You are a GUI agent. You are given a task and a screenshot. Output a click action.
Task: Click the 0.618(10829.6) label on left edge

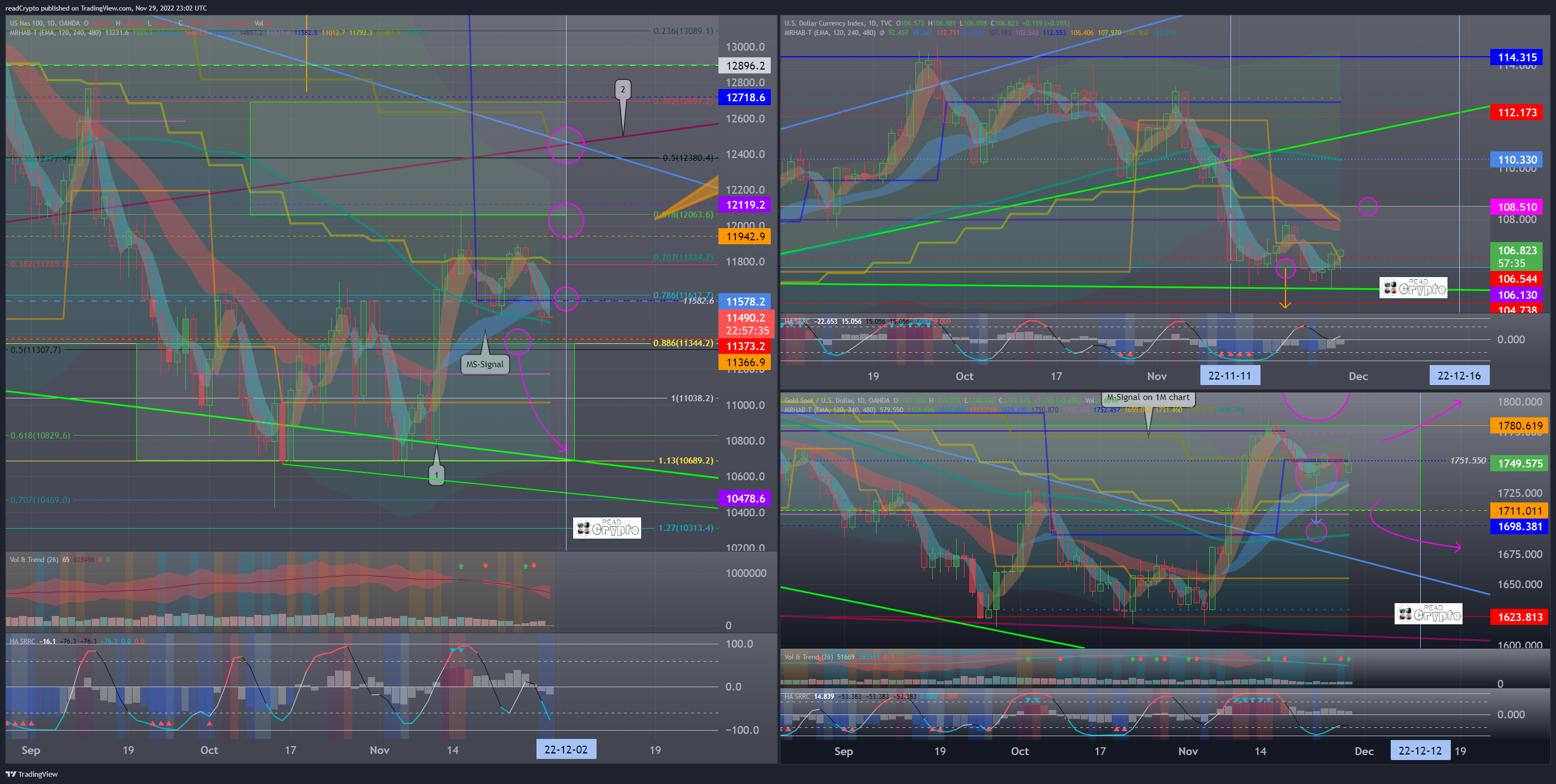(40, 435)
